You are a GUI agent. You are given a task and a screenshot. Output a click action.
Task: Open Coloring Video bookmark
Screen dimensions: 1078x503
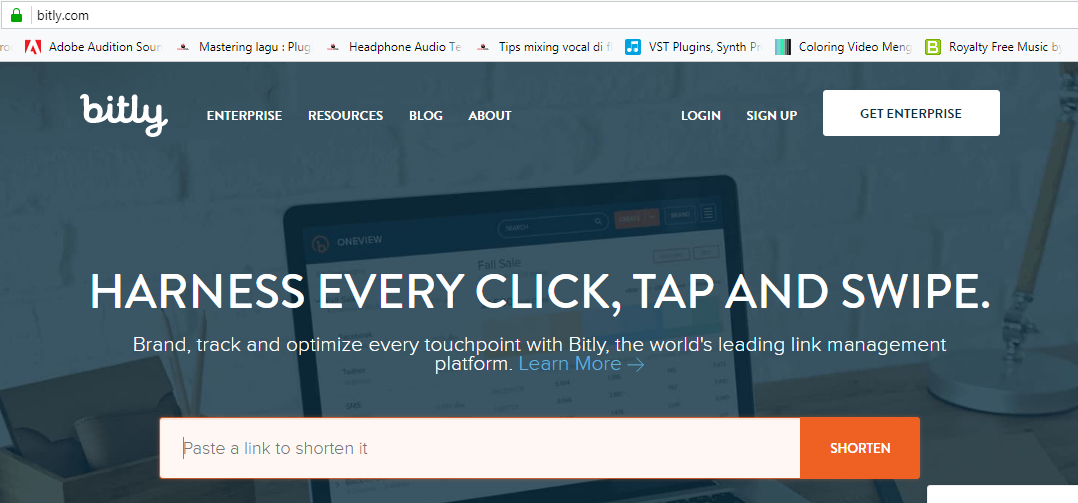point(844,47)
